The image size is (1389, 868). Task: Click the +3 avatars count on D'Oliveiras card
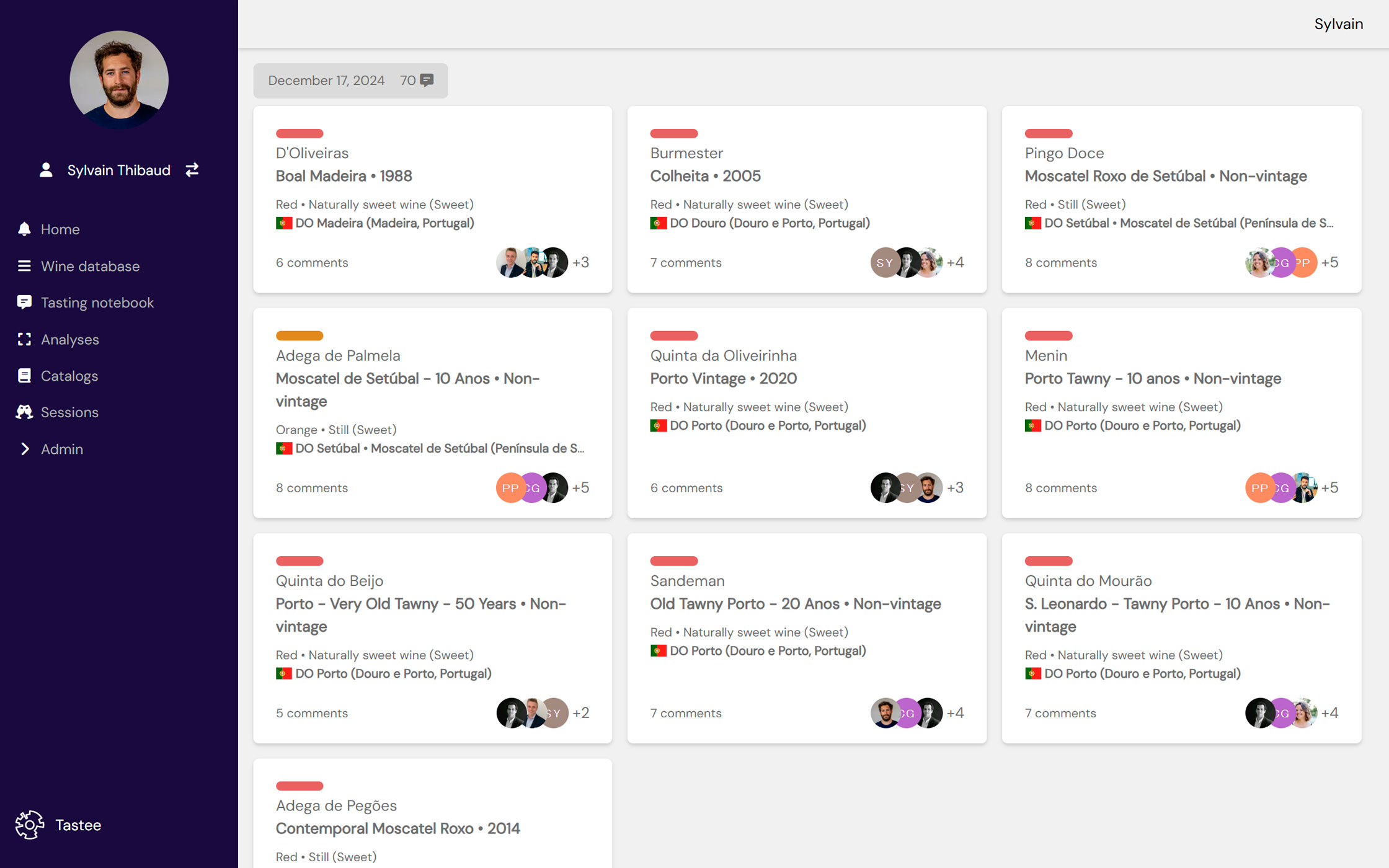click(x=581, y=263)
